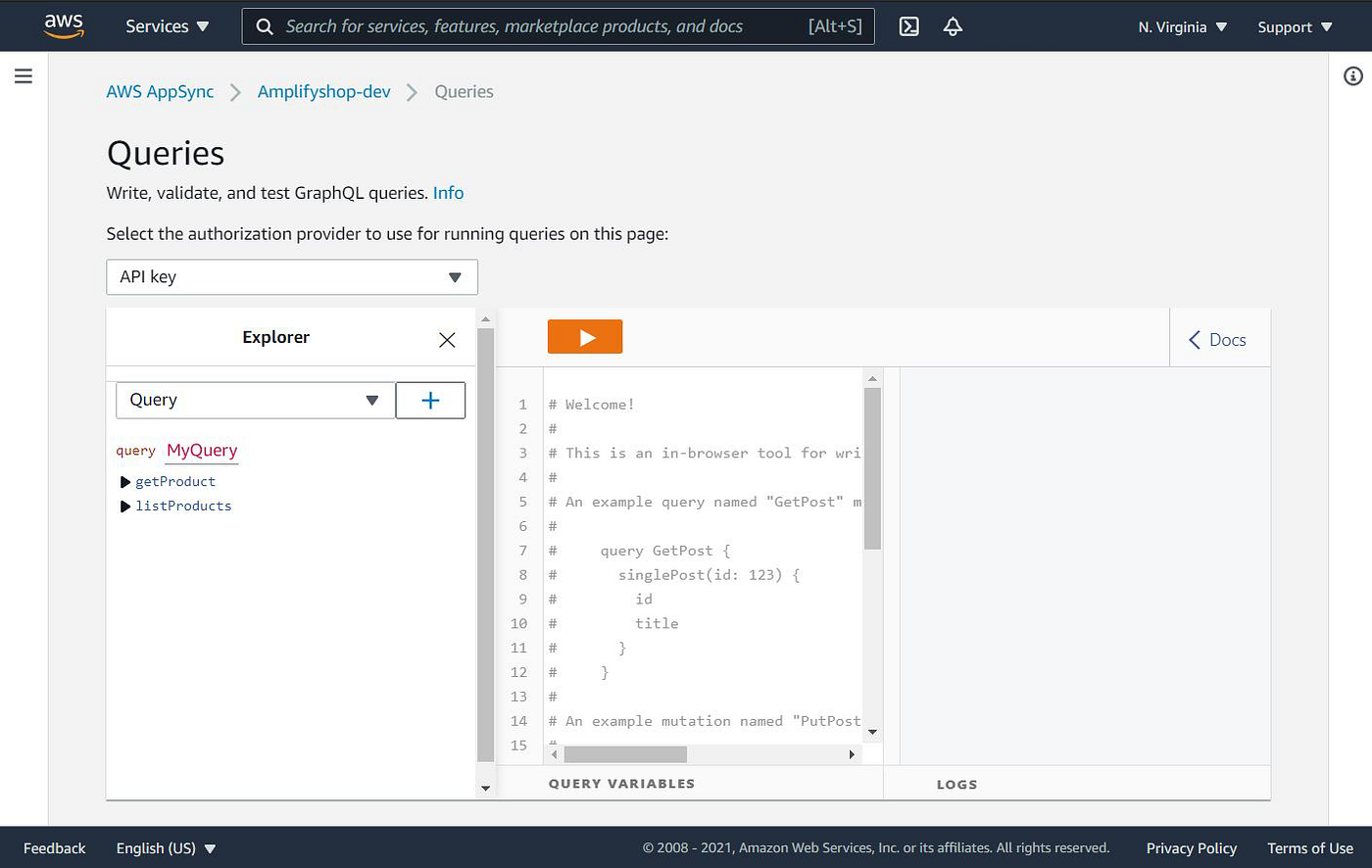Screen dimensions: 1372x868
Task: Open the hamburger navigation menu
Action: pyautogui.click(x=24, y=75)
